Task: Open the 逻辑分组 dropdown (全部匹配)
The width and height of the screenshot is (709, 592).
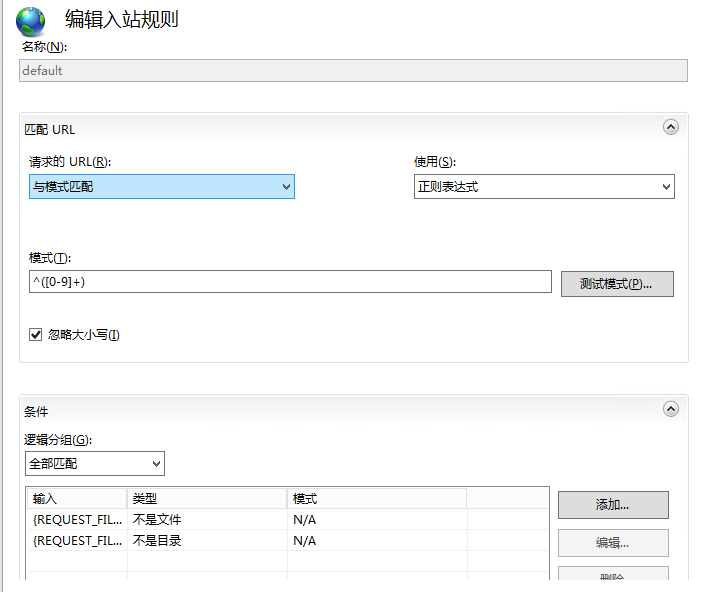Action: pyautogui.click(x=95, y=464)
